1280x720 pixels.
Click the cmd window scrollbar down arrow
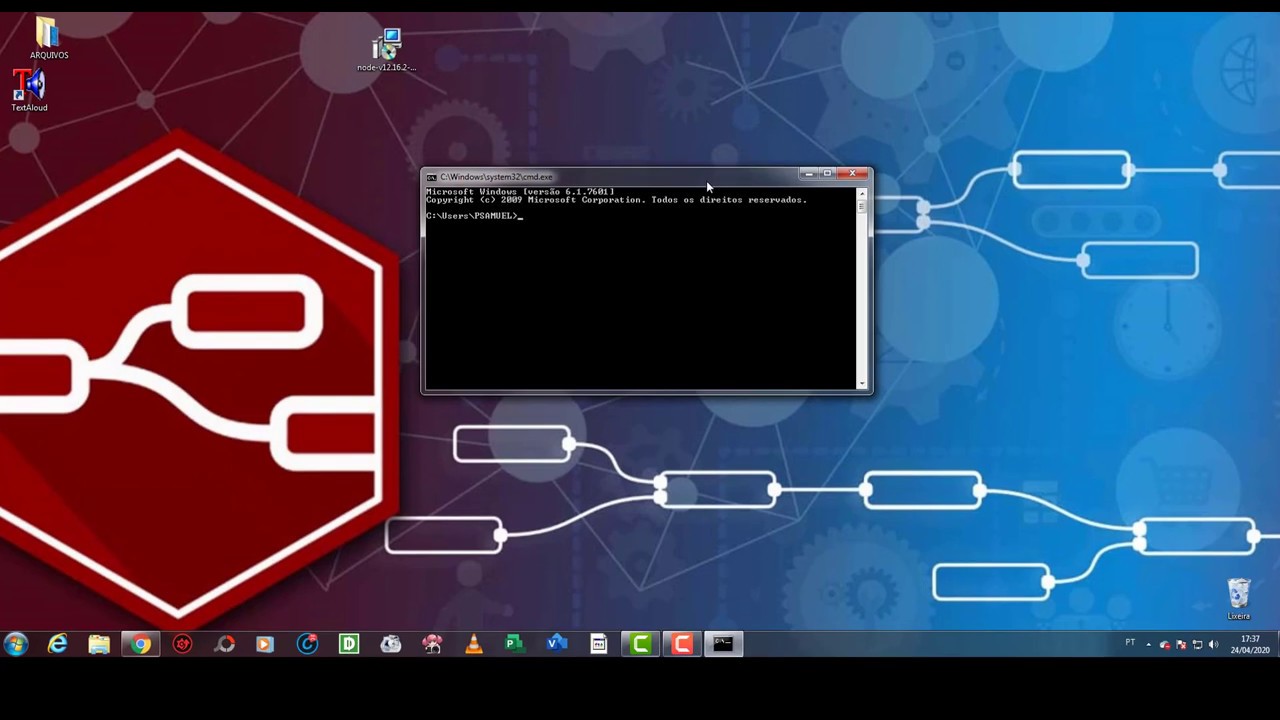862,383
